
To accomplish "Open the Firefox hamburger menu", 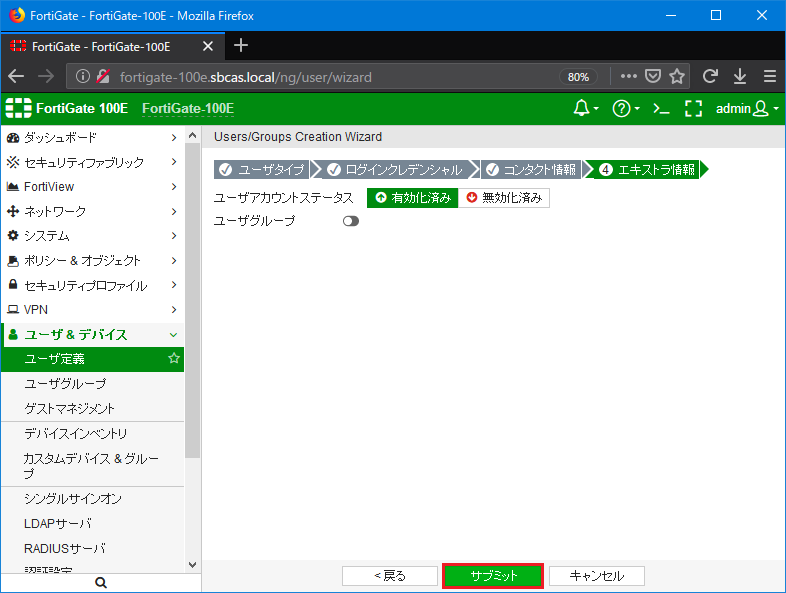I will [770, 76].
